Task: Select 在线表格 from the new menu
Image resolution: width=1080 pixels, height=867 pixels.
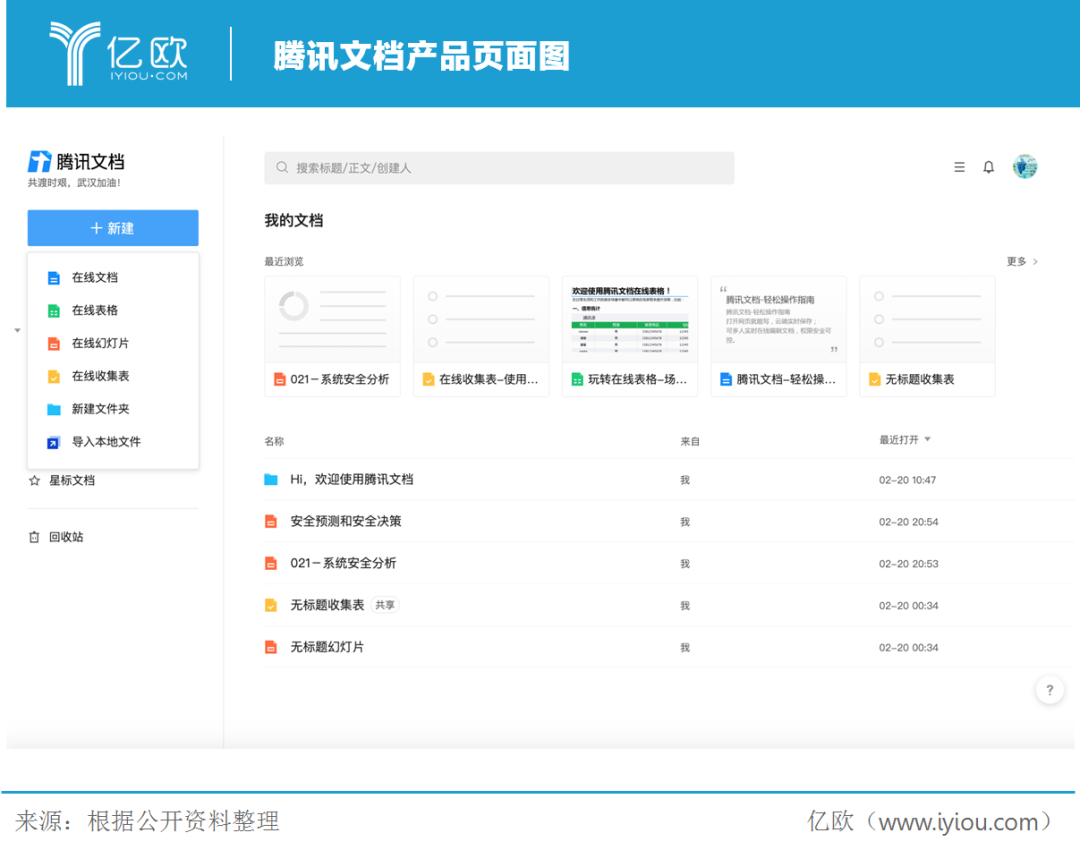Action: pyautogui.click(x=113, y=311)
